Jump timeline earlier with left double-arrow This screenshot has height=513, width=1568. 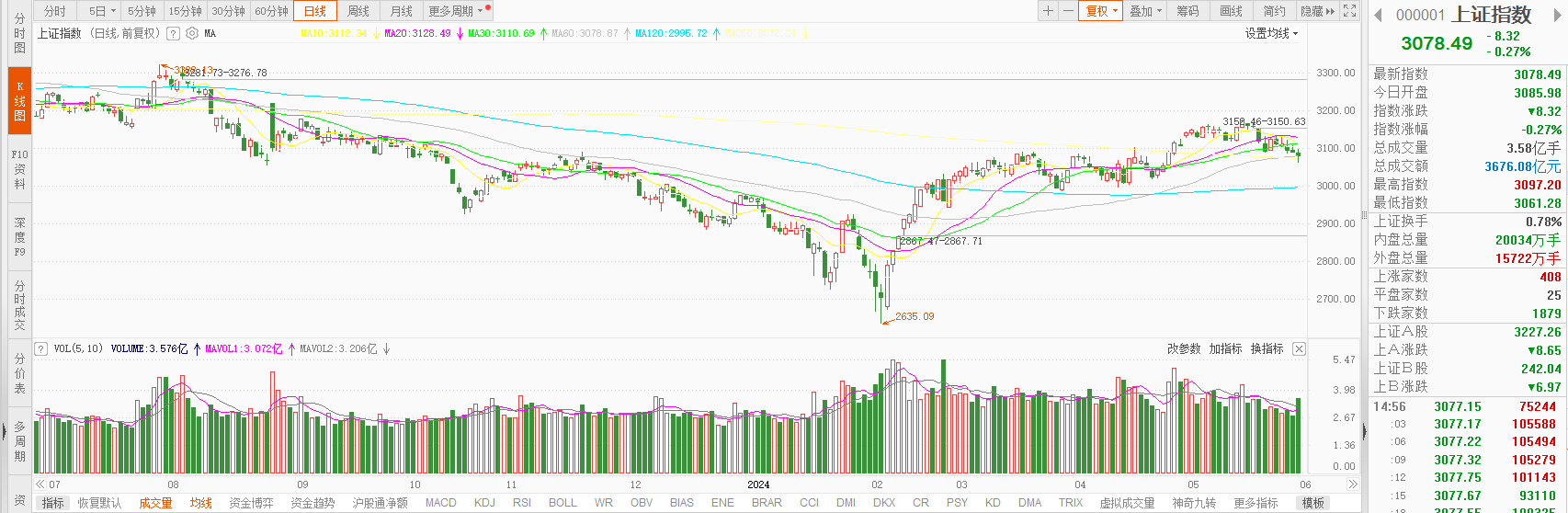click(x=40, y=484)
